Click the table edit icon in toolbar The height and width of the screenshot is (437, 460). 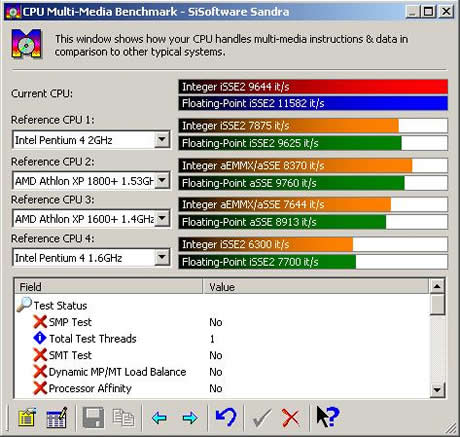(x=57, y=417)
